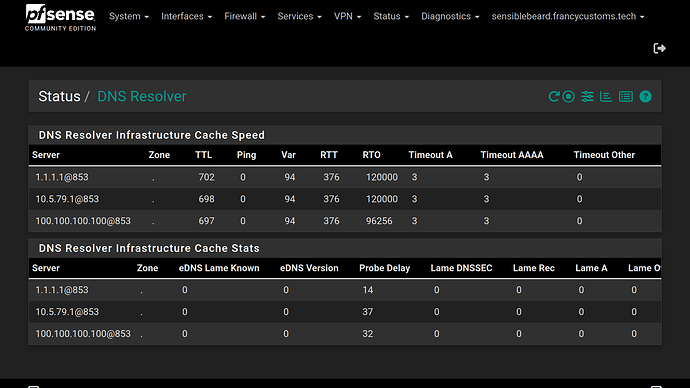The image size is (690, 388).
Task: Click RTO value 96256
Action: point(379,221)
